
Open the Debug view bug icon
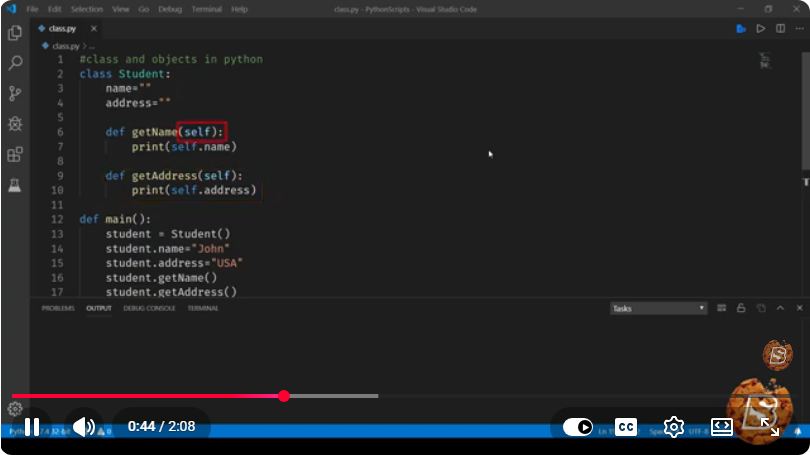tap(15, 124)
